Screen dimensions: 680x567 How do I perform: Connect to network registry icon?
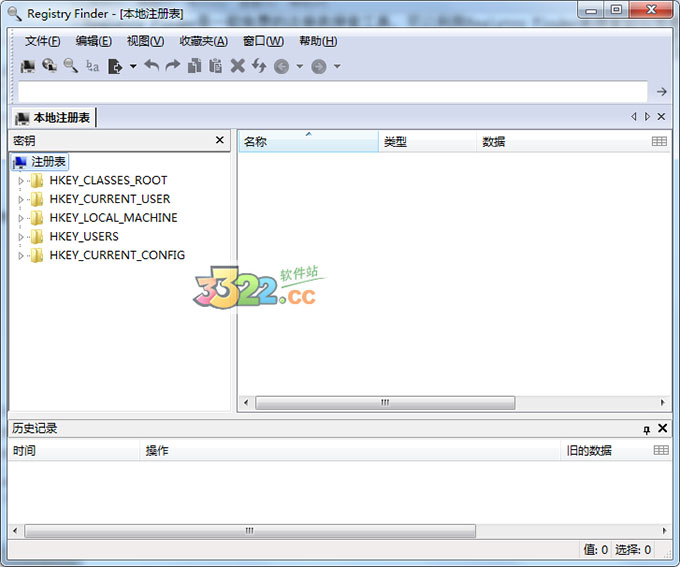click(x=49, y=66)
